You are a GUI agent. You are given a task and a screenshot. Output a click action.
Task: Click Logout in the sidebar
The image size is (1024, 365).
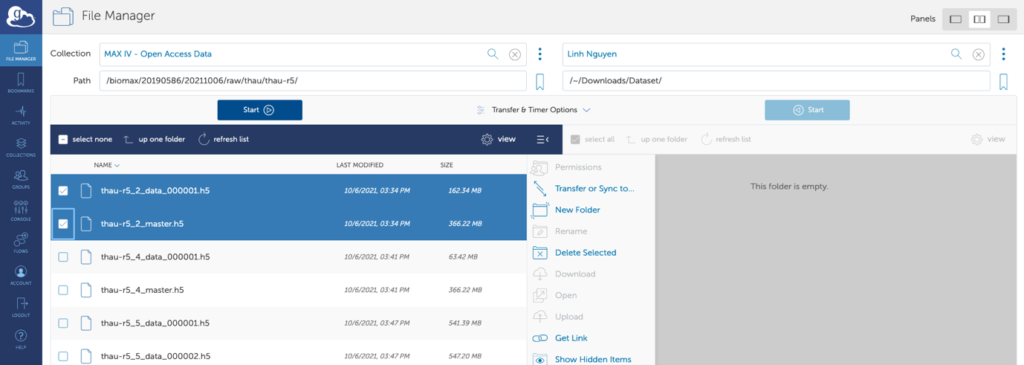pos(21,307)
